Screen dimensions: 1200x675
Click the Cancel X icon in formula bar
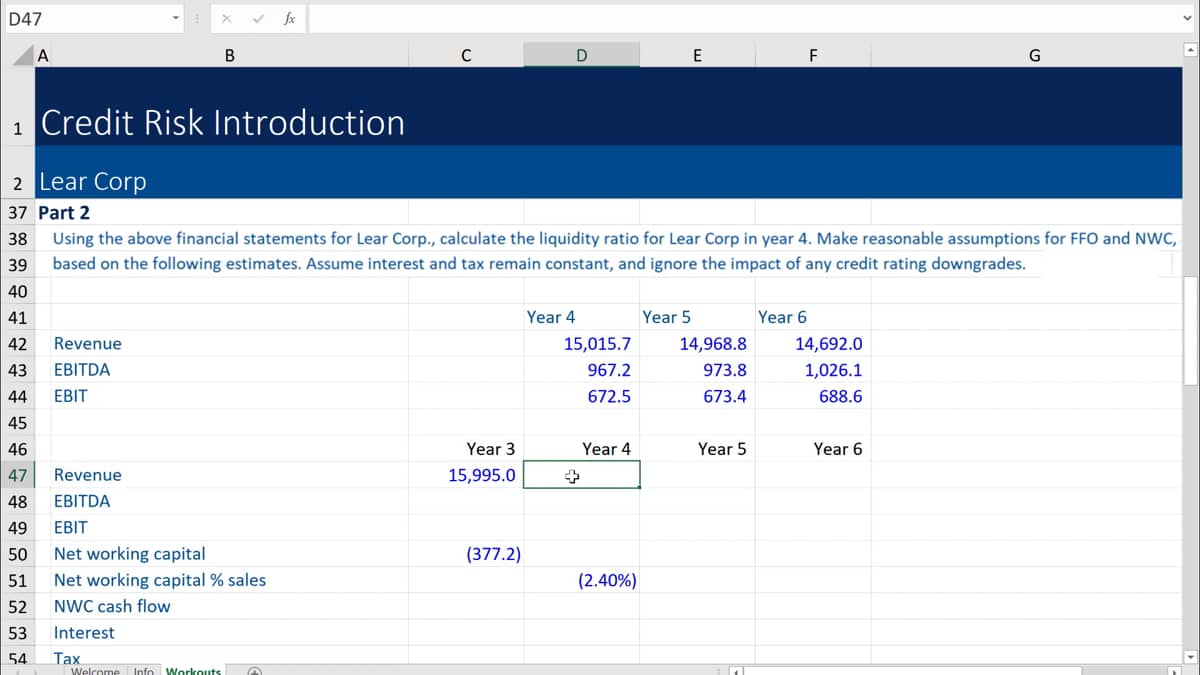point(228,18)
